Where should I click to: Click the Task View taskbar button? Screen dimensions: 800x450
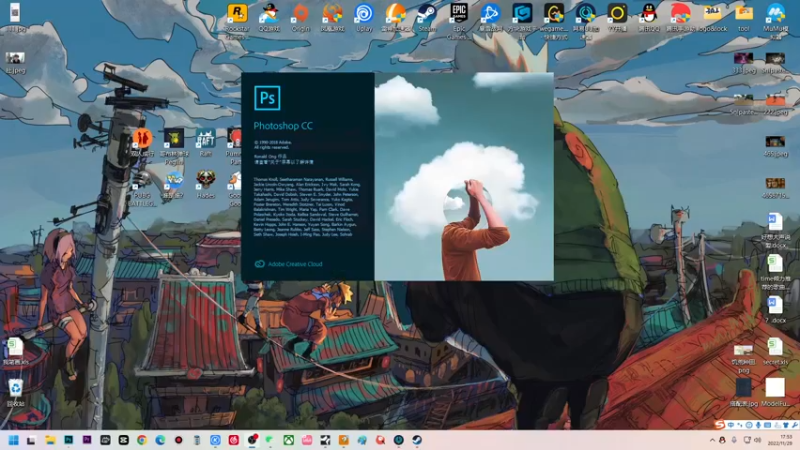pyautogui.click(x=32, y=440)
